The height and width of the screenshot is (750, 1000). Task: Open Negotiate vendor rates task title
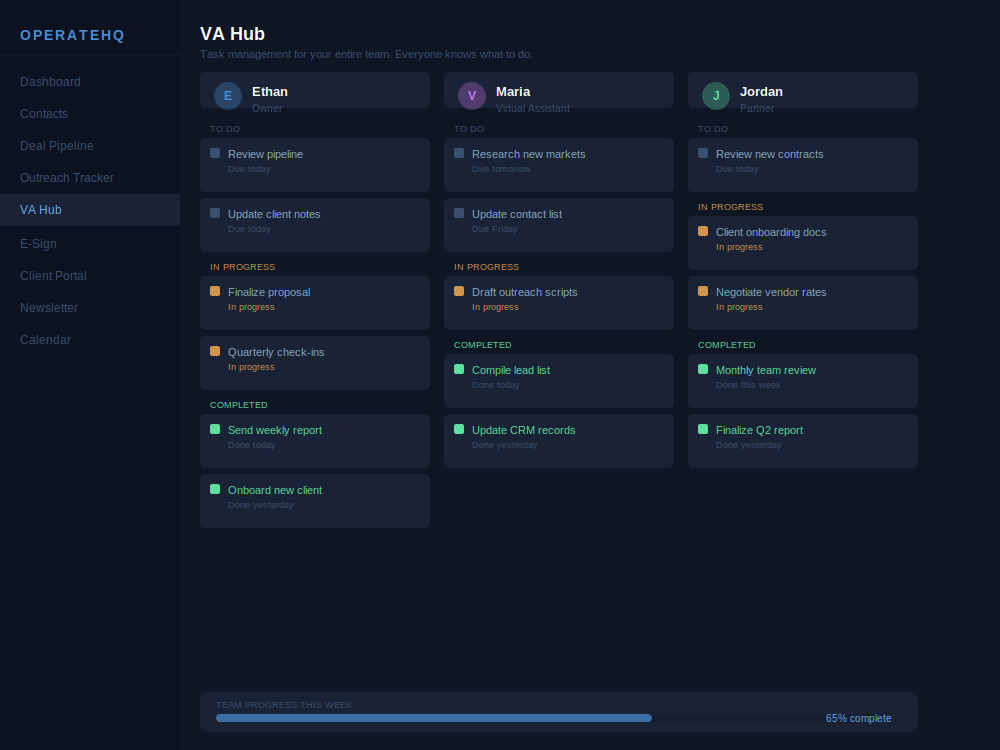pos(771,292)
